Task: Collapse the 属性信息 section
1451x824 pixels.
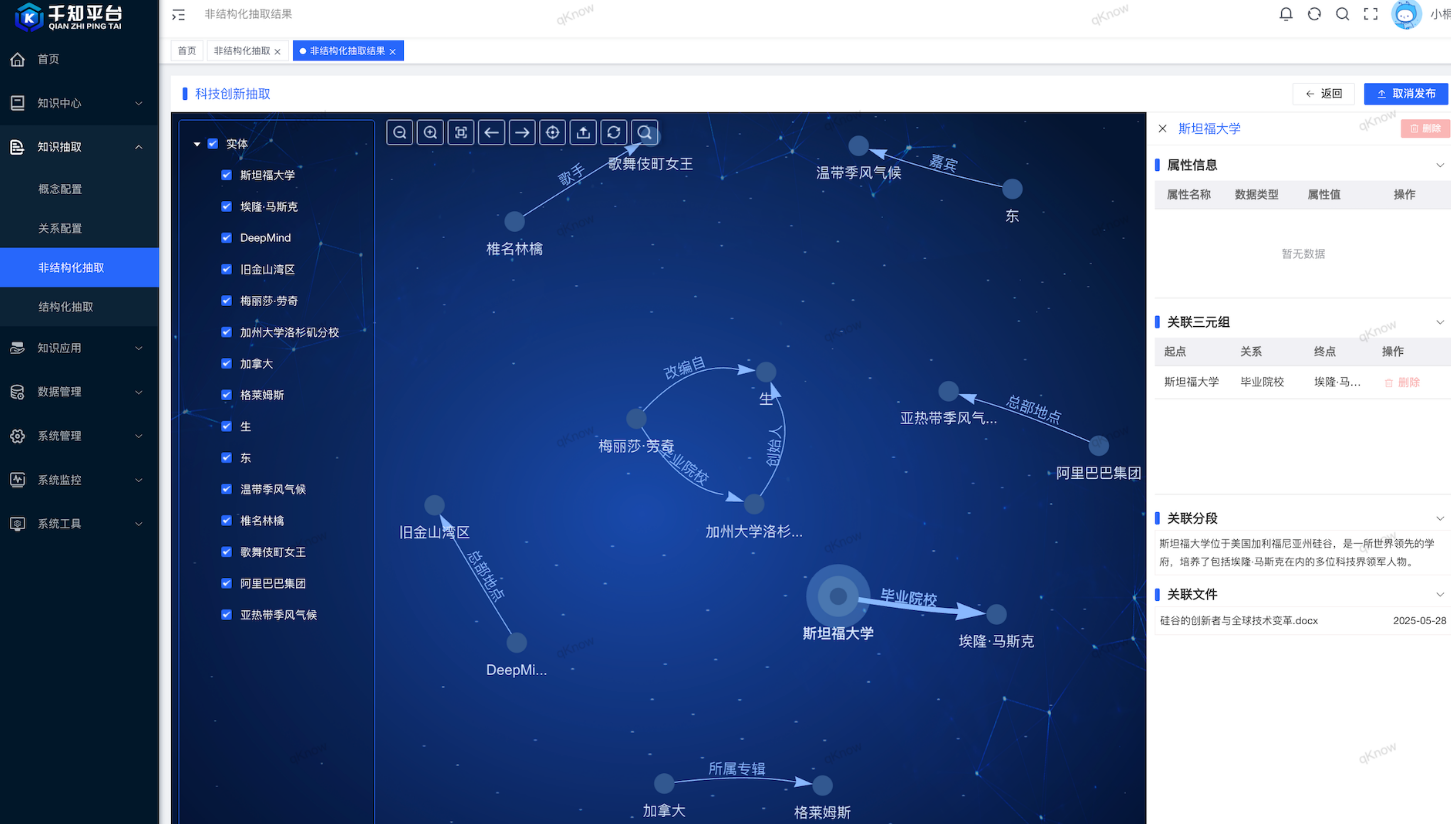Action: click(1440, 164)
